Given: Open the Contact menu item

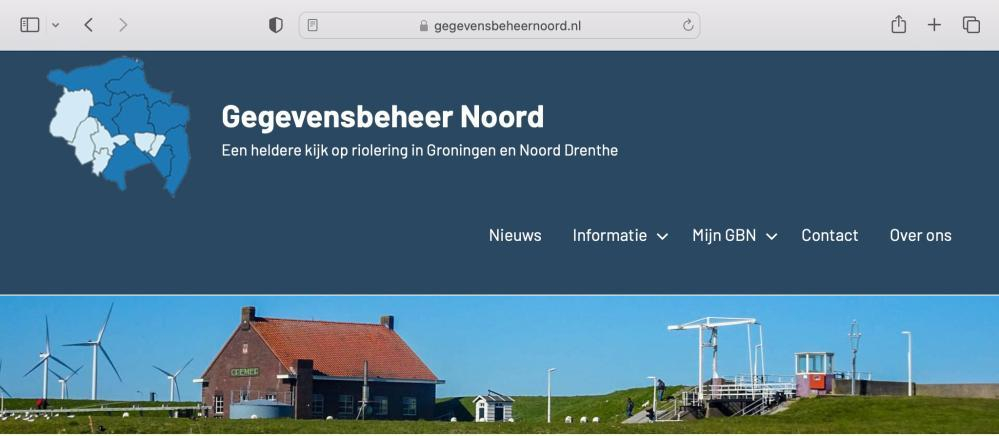Looking at the screenshot, I should [x=830, y=235].
